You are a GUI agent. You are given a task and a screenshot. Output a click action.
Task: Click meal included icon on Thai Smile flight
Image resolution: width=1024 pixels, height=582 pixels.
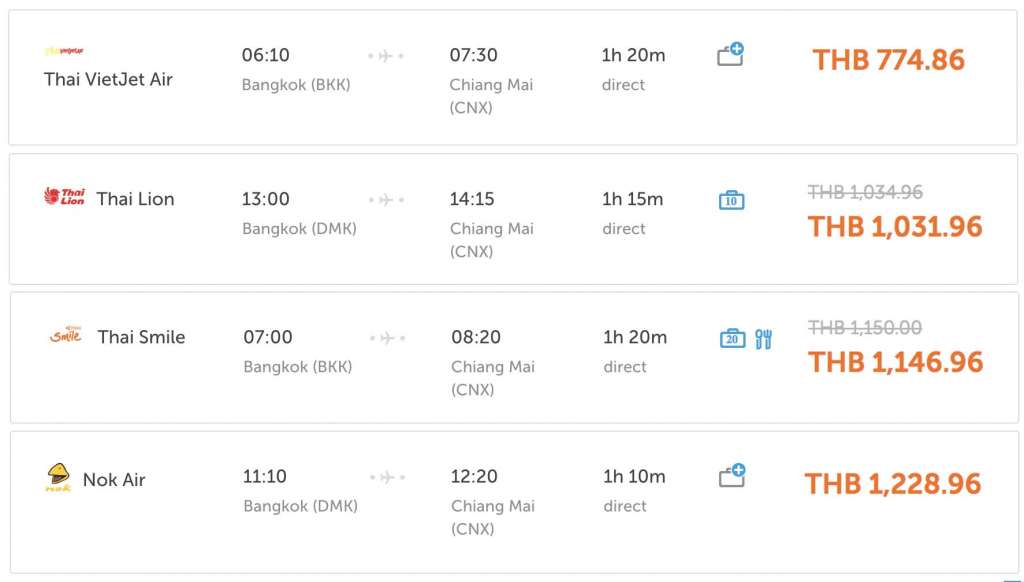point(764,339)
